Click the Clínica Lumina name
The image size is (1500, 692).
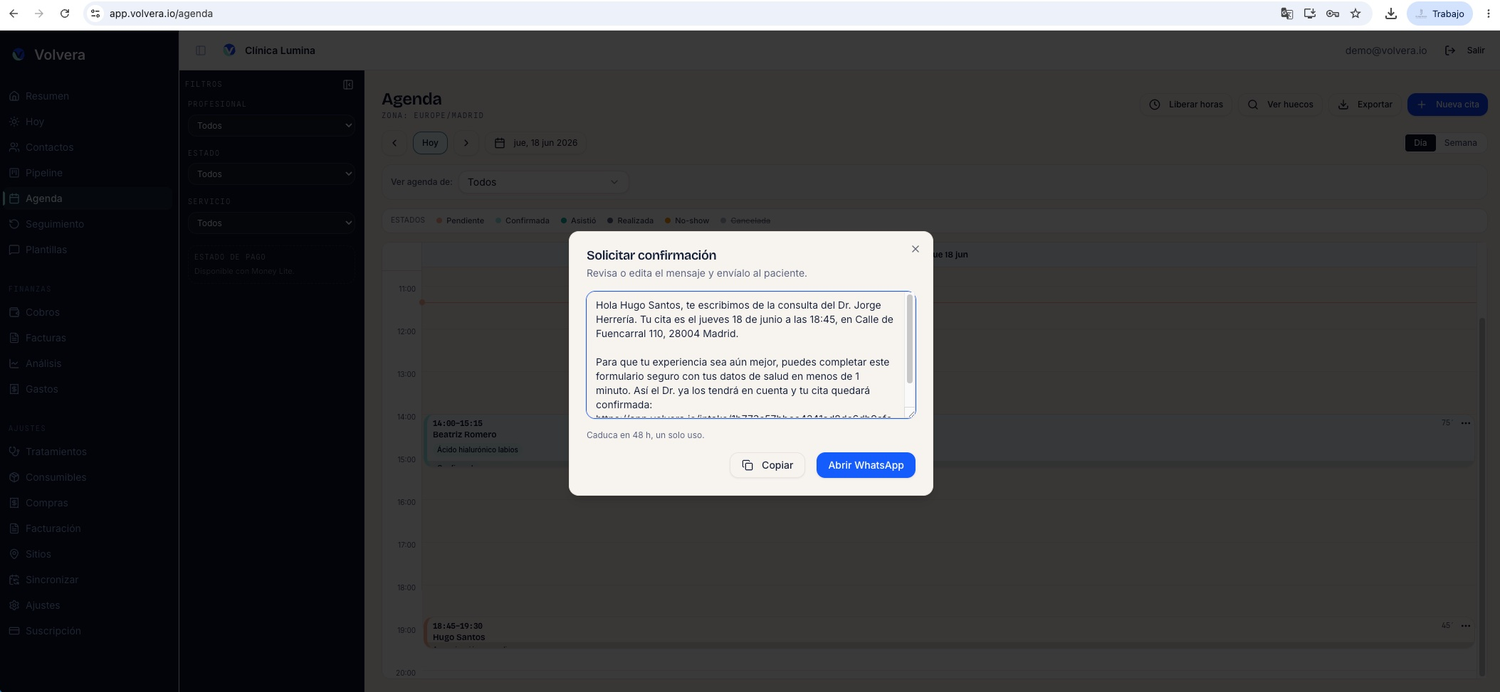point(280,50)
